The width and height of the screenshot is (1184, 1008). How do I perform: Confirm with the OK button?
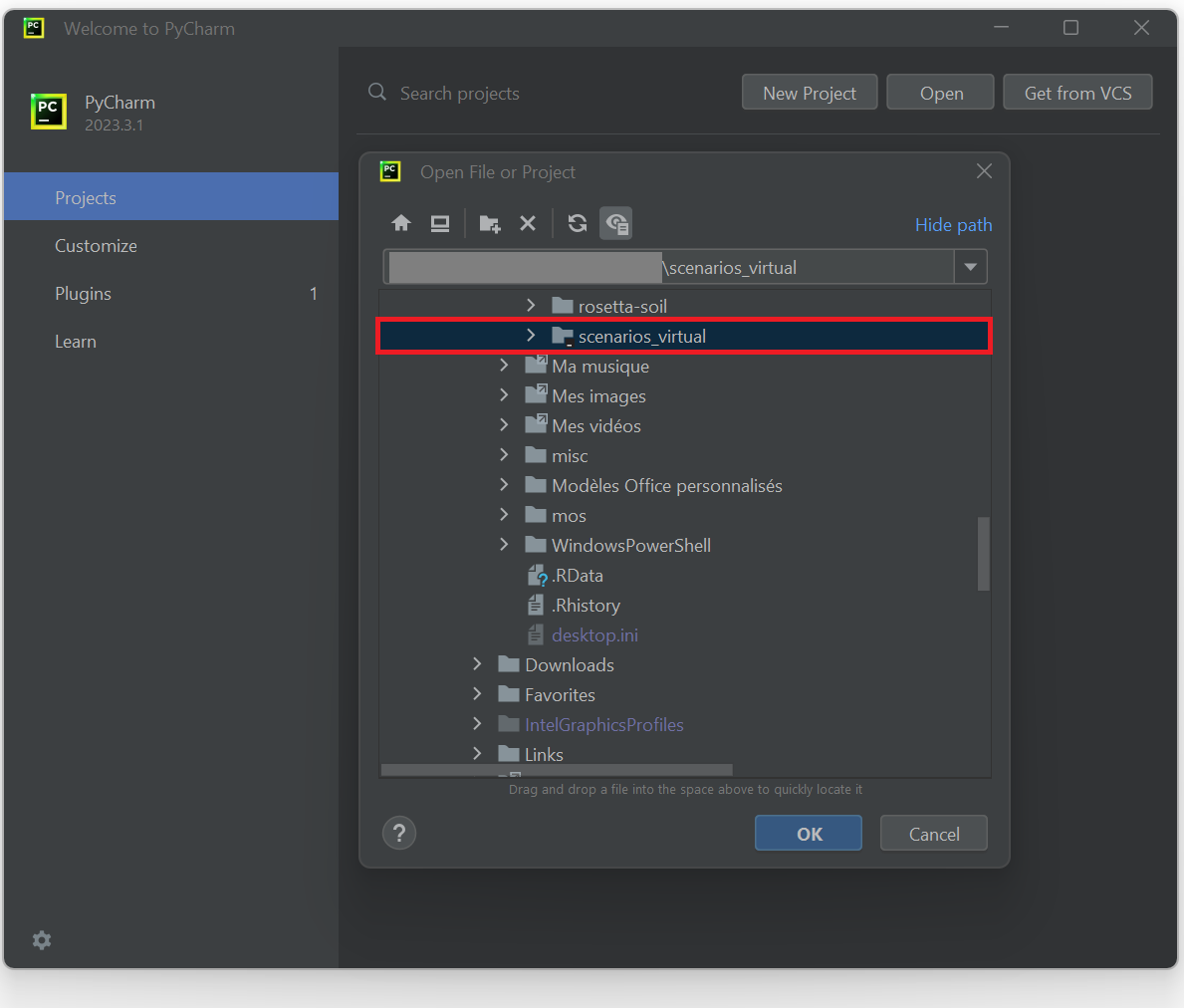coord(809,834)
